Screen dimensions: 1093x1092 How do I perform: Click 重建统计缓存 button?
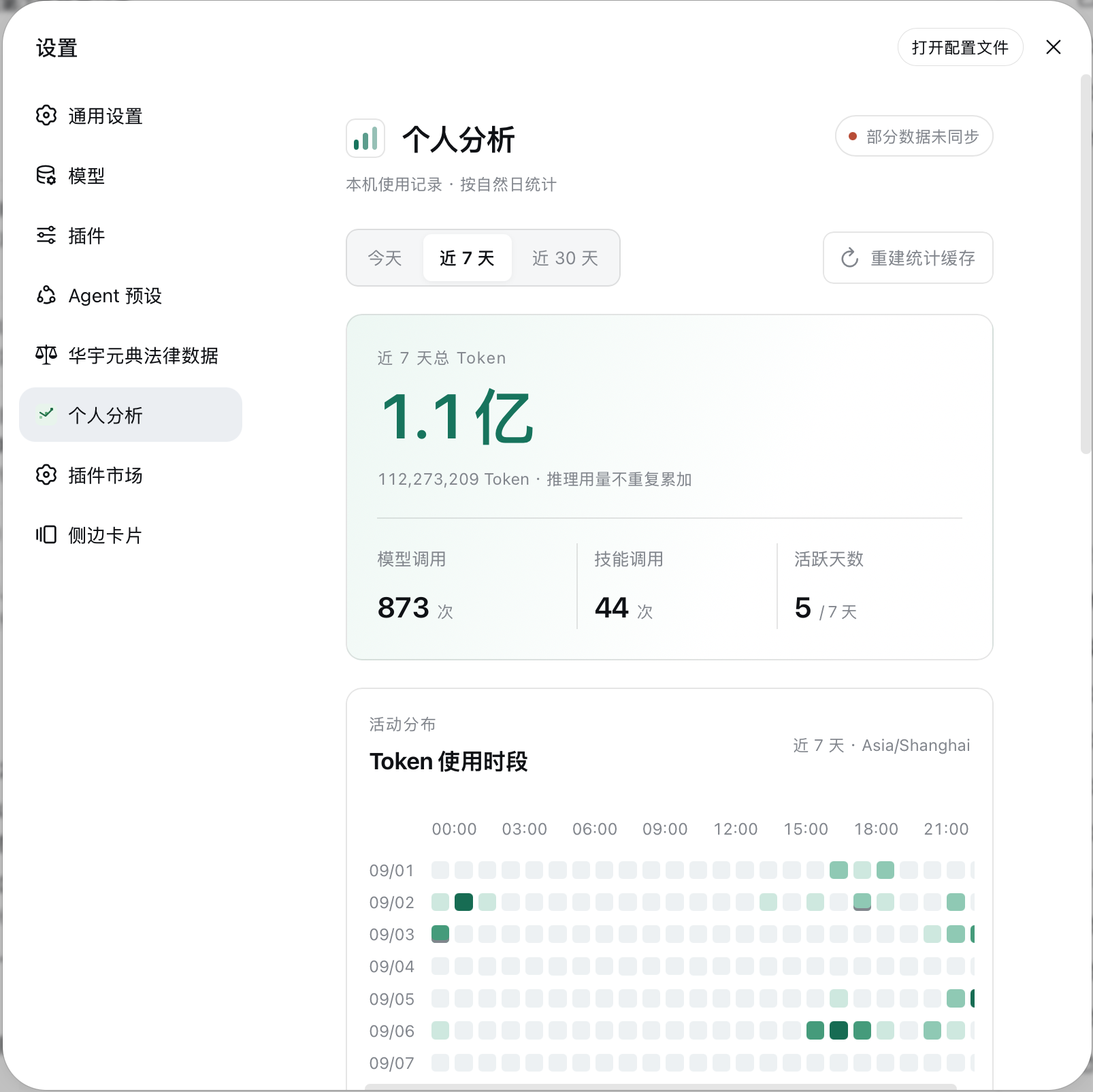908,258
